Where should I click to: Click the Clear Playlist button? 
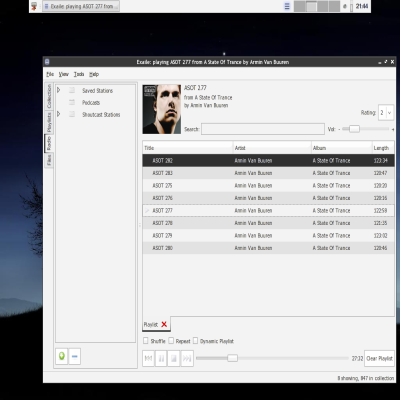point(379,358)
